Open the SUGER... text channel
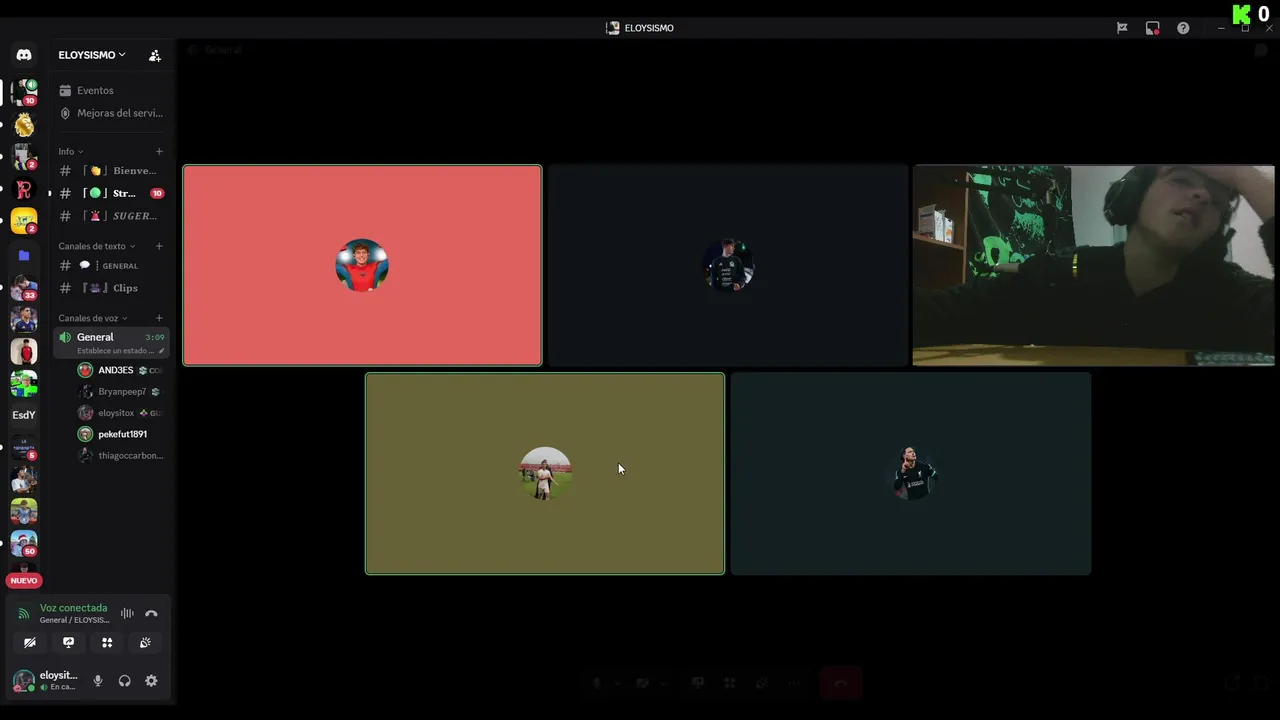 [111, 216]
